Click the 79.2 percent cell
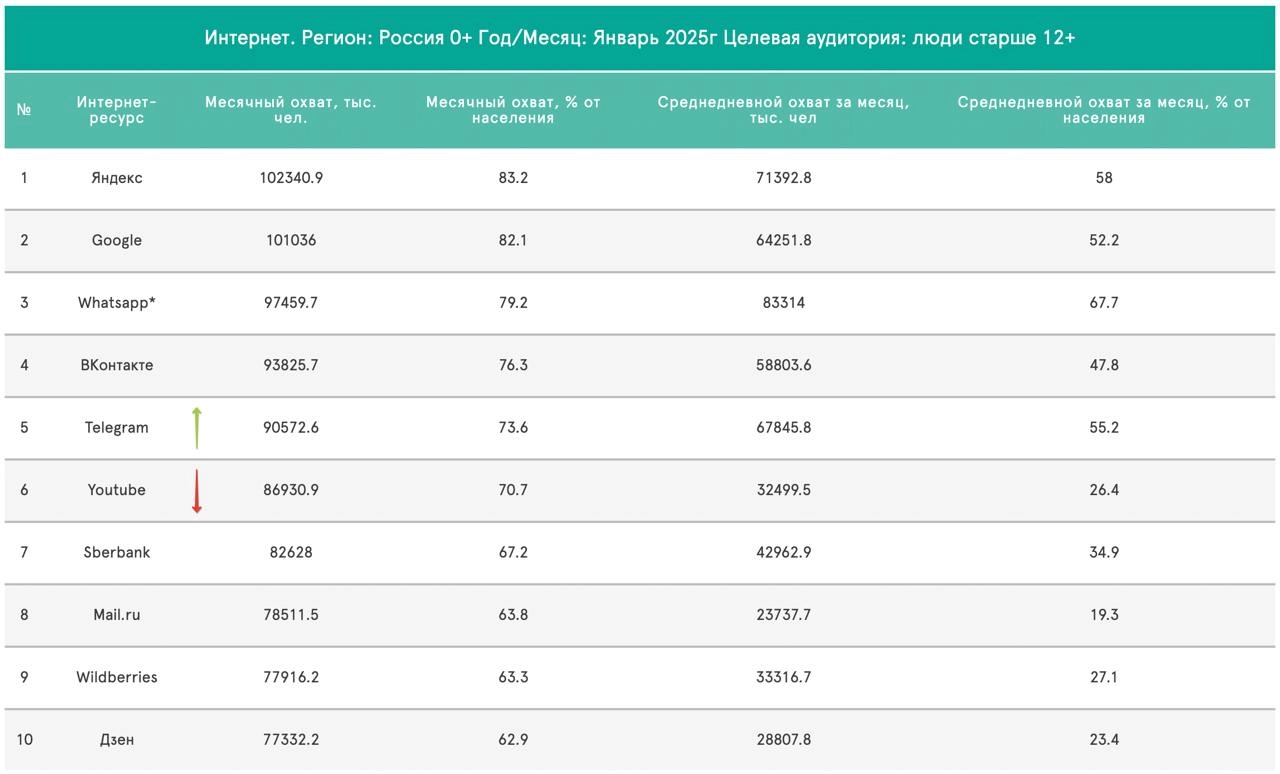The height and width of the screenshot is (774, 1280). pyautogui.click(x=513, y=303)
